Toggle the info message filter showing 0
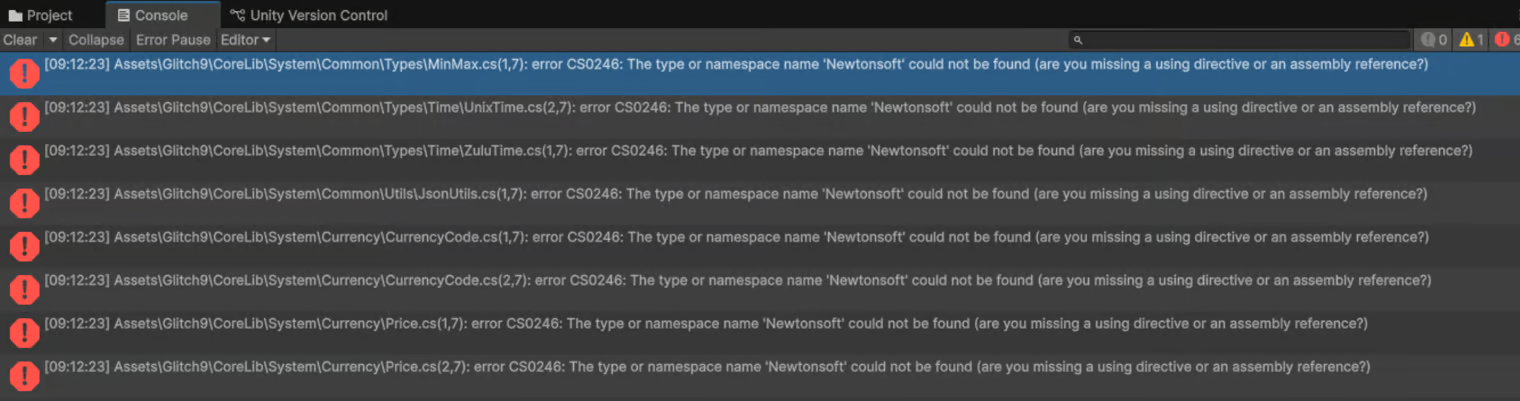1520x401 pixels. click(x=1434, y=40)
